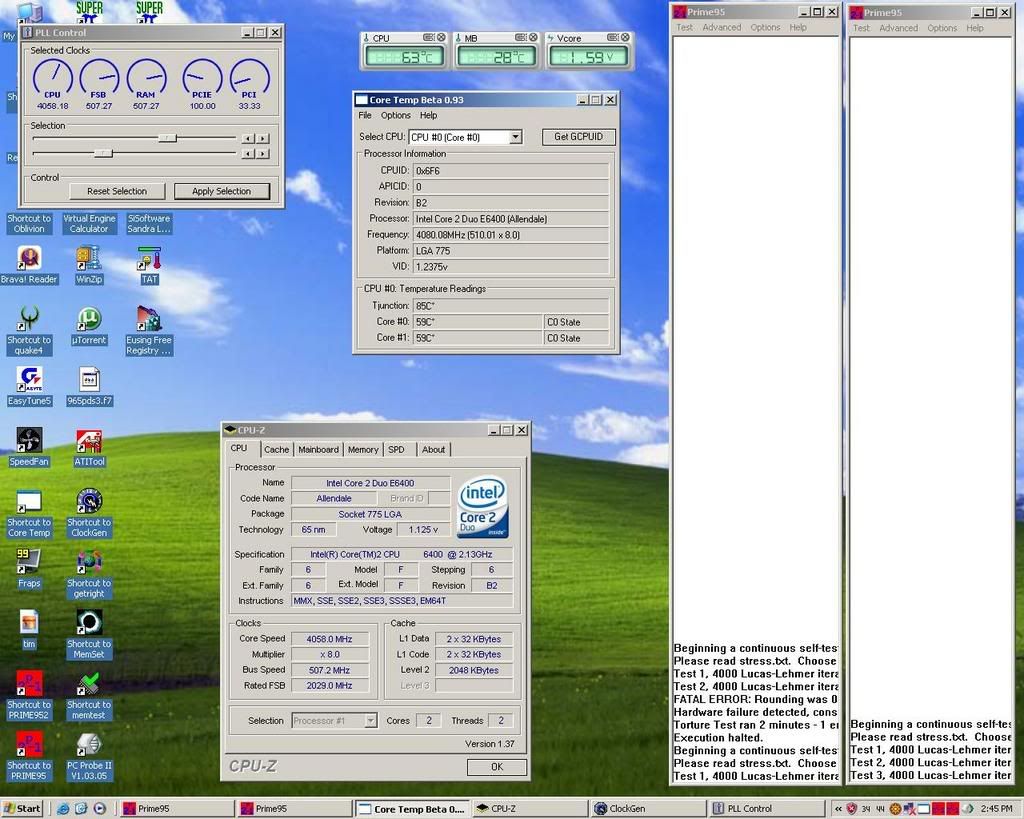The width and height of the screenshot is (1024, 819).
Task: Open the PC Probe II desktop icon
Action: point(89,746)
